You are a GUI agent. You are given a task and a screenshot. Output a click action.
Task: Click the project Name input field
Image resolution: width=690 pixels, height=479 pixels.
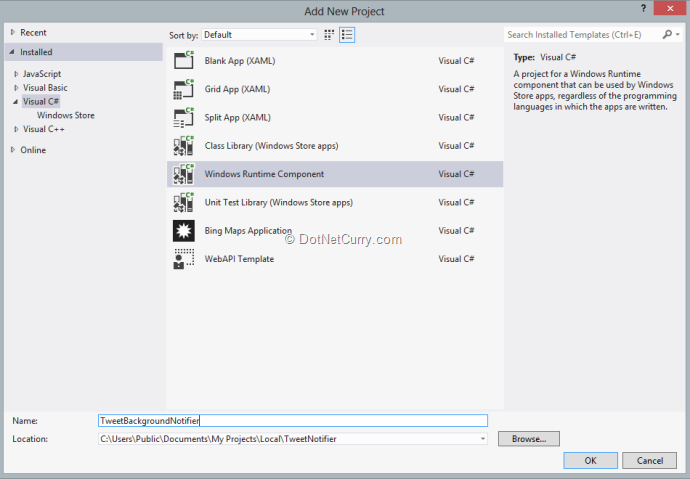[293, 420]
